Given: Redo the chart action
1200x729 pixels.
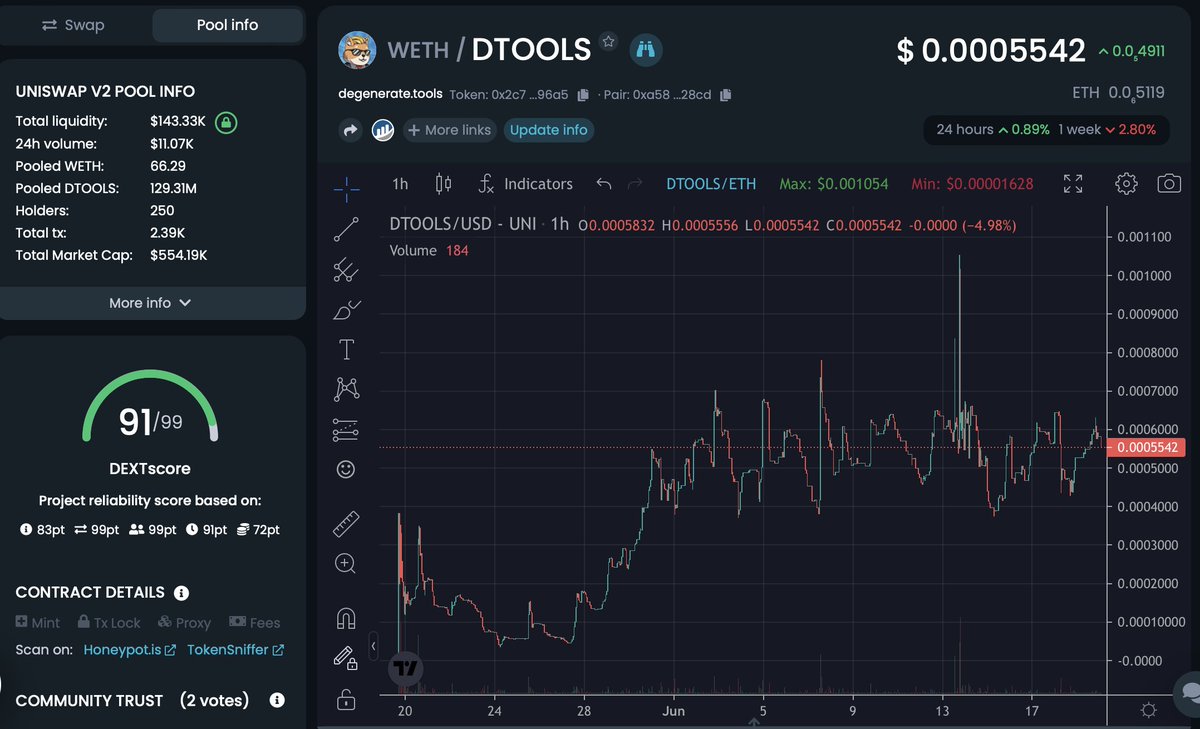Looking at the screenshot, I should [x=634, y=184].
